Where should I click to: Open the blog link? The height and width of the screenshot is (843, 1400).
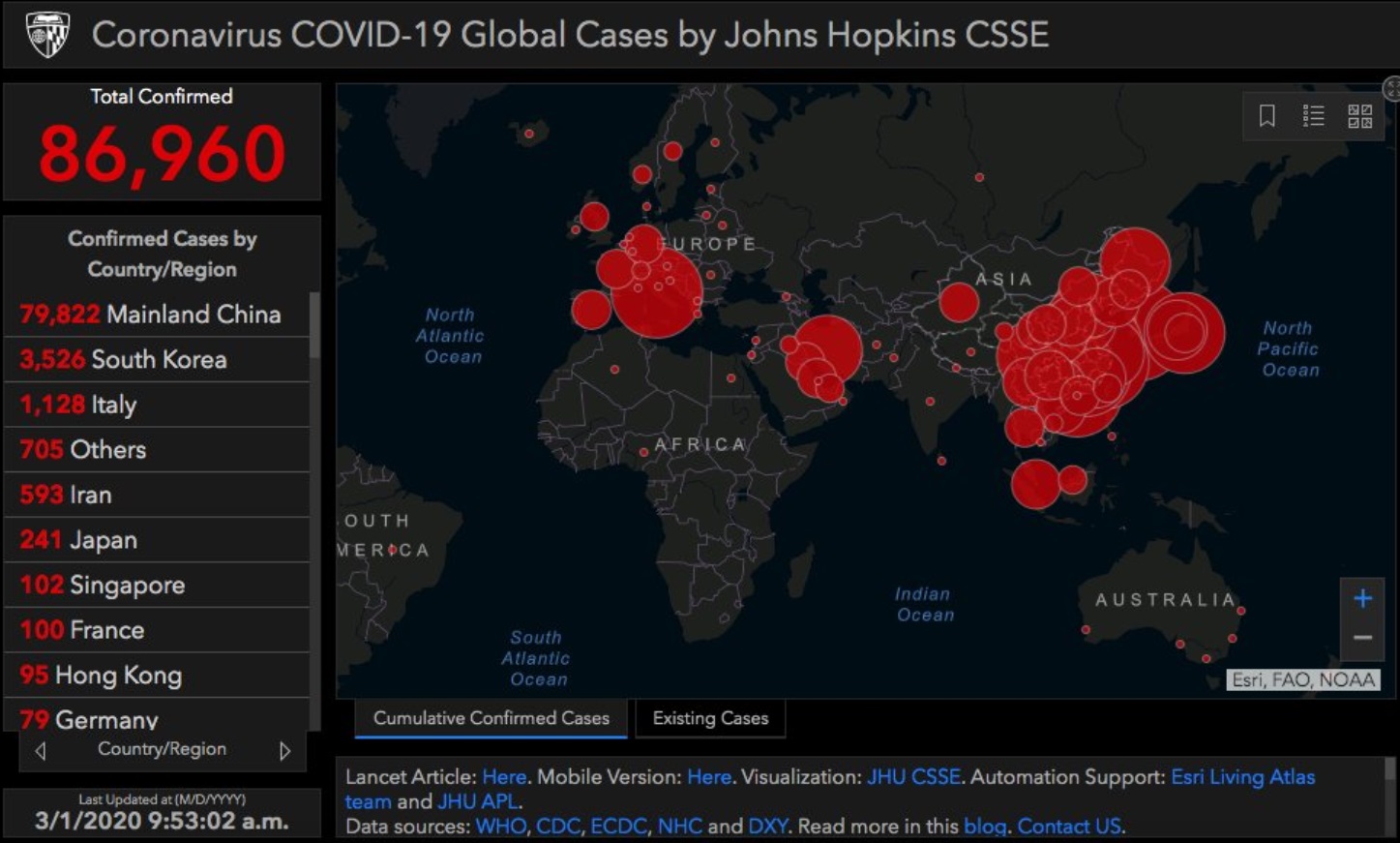pos(985,827)
